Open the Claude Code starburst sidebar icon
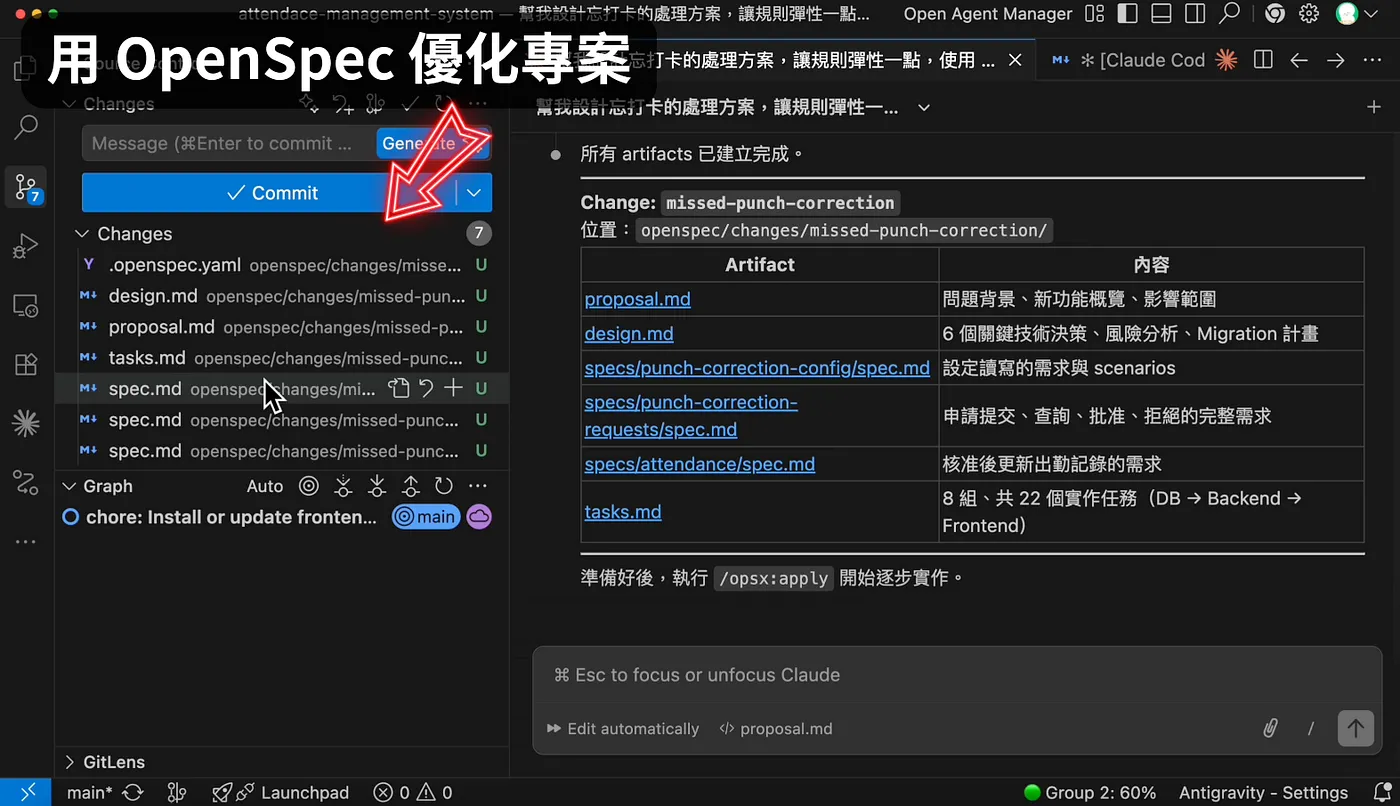 click(25, 424)
